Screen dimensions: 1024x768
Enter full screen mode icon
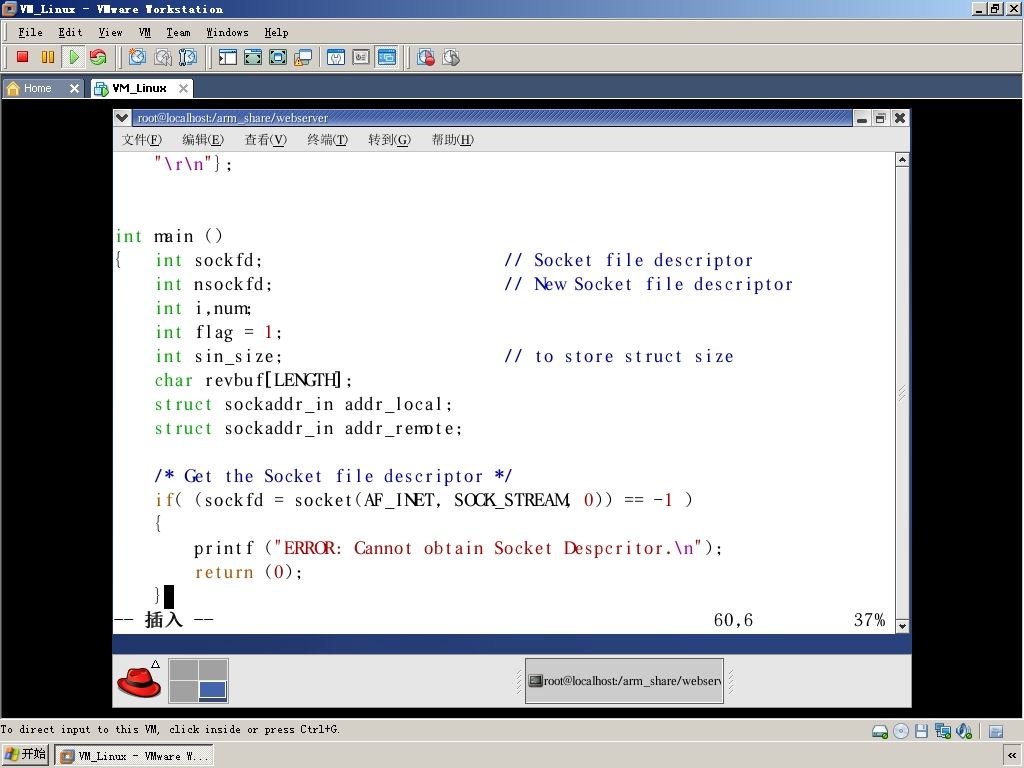click(x=278, y=57)
